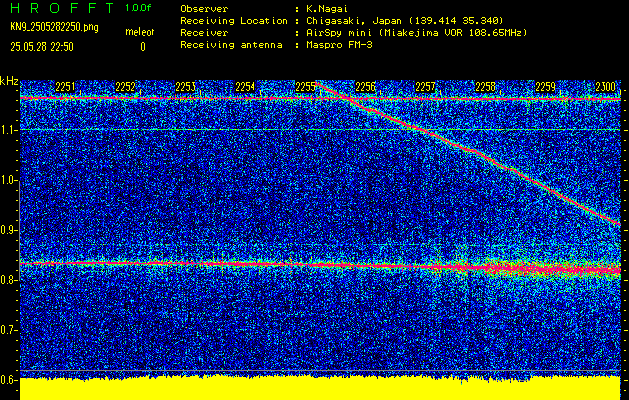Viewport: 629px width, 400px height.
Task: Select the 2300 time marker
Action: pyautogui.click(x=605, y=87)
